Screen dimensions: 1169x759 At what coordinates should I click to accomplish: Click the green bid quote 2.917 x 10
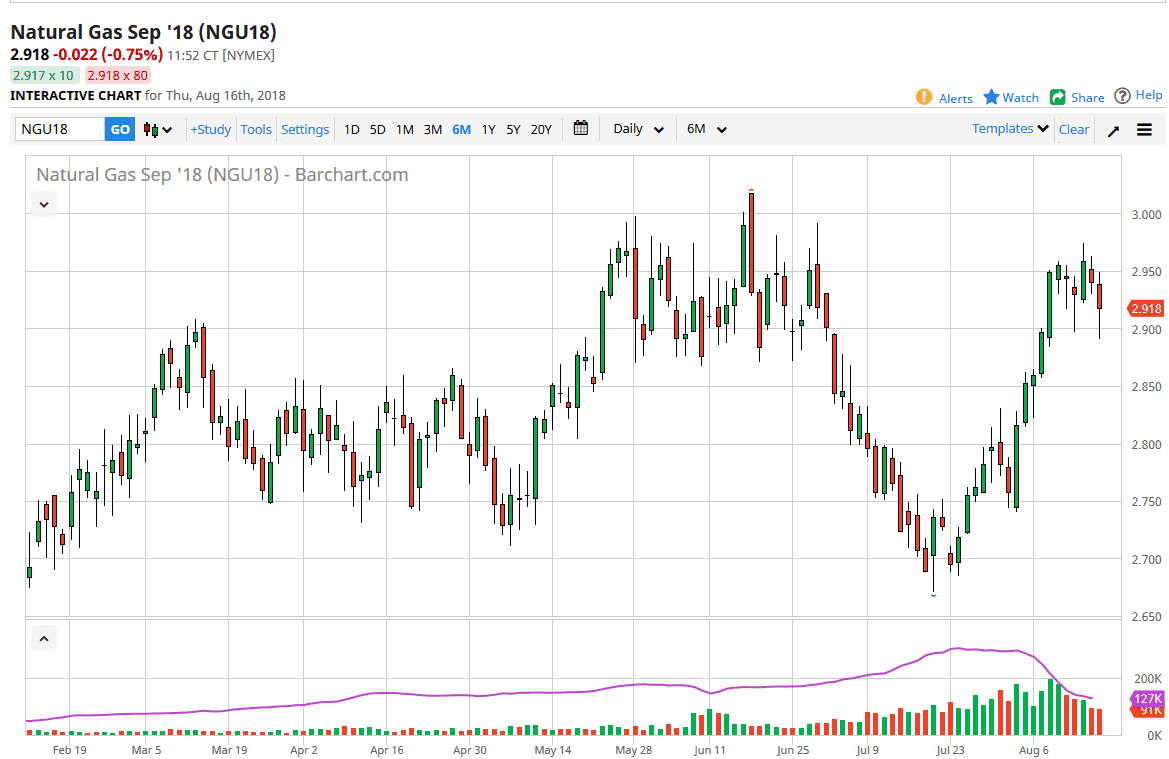pyautogui.click(x=44, y=75)
